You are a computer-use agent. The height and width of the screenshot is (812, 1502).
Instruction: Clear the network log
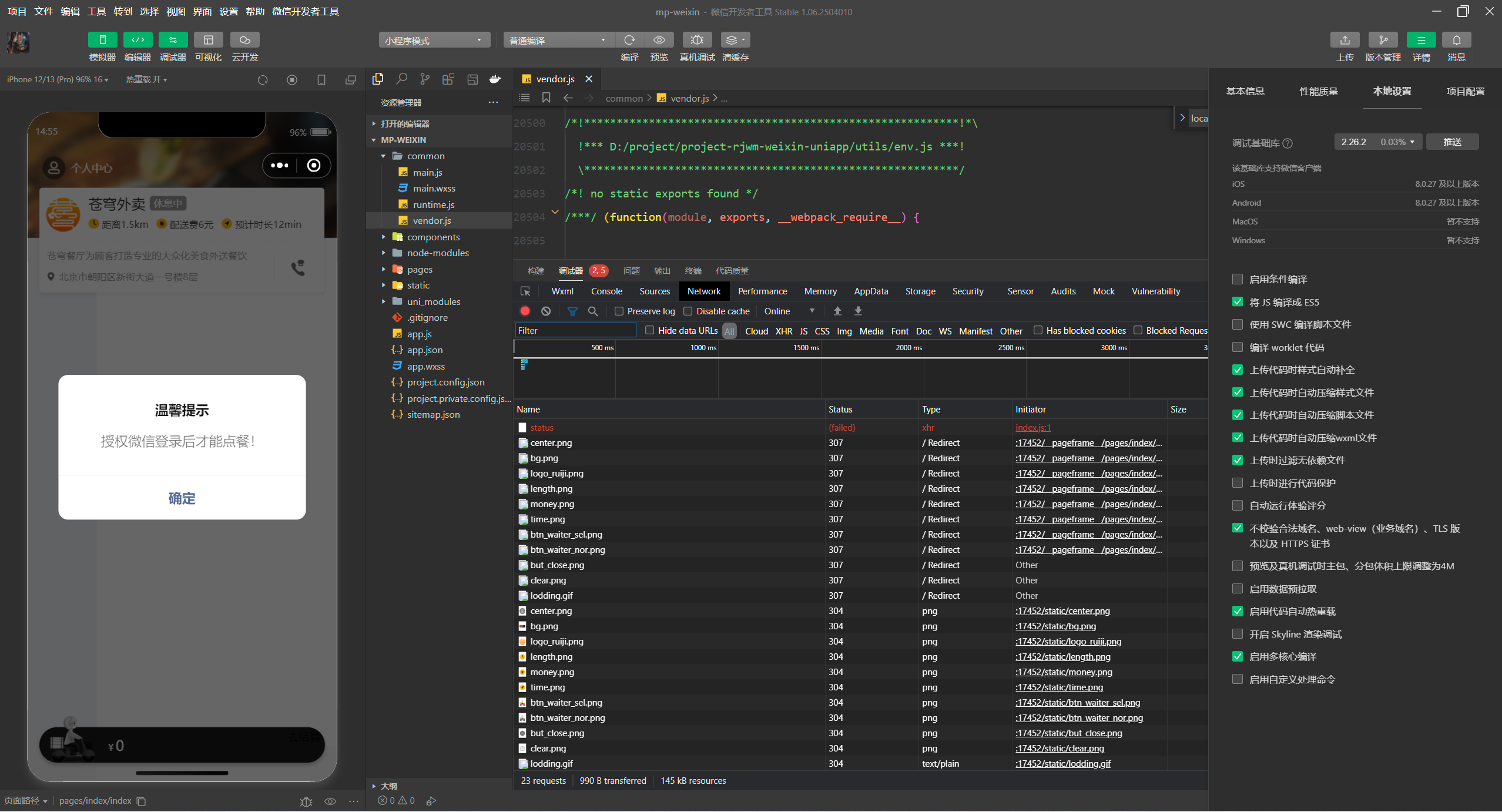tap(546, 311)
